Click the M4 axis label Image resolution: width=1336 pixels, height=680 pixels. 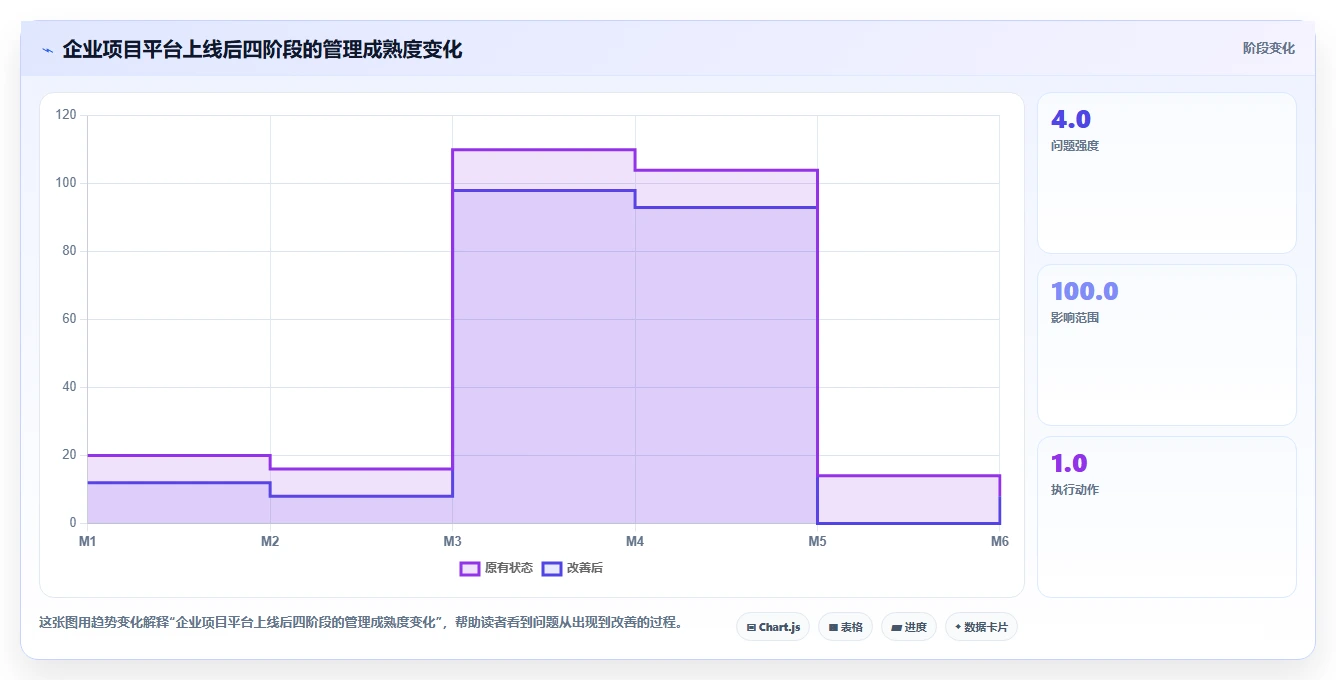pos(635,541)
